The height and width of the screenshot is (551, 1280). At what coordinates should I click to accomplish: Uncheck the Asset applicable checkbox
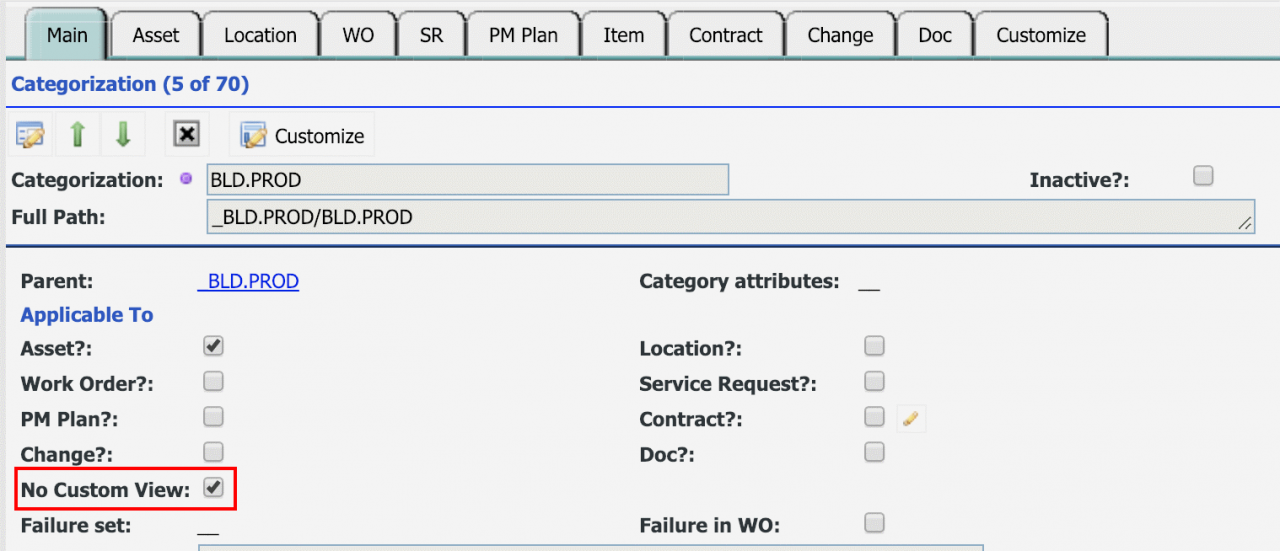click(213, 346)
